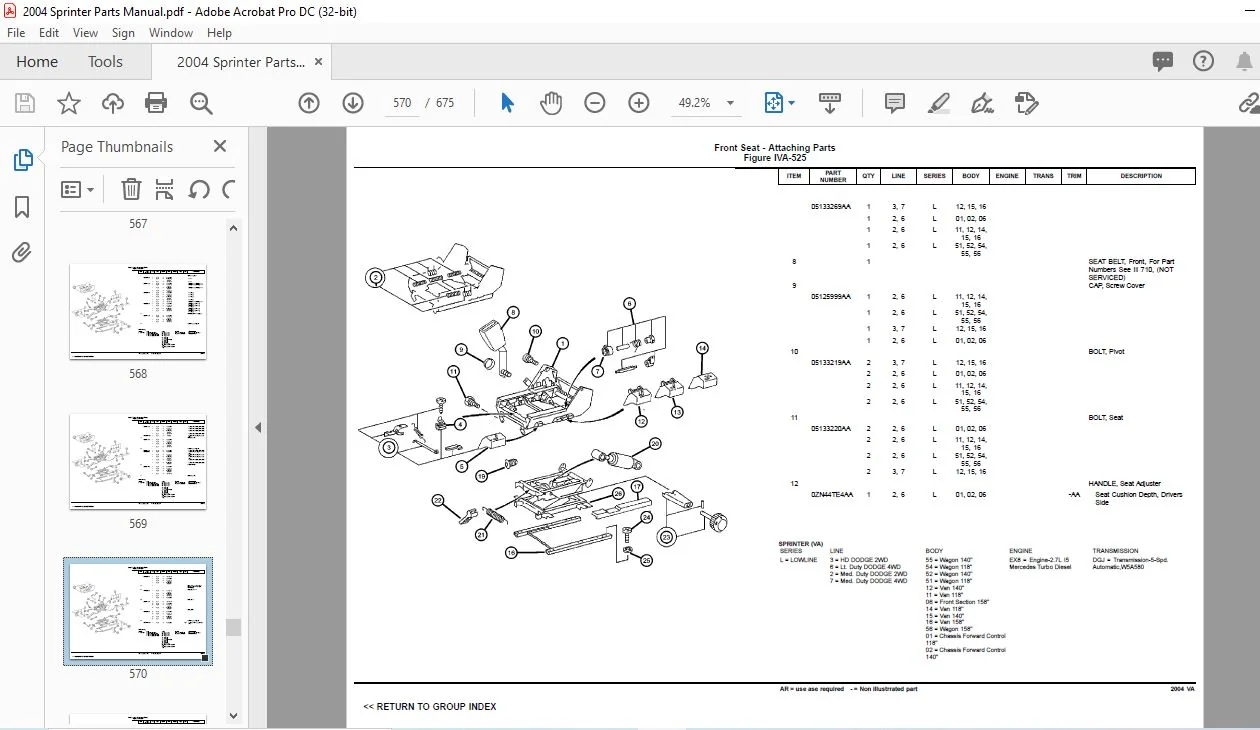Click the thumbnails panel scrollbar handle

pyautogui.click(x=233, y=627)
